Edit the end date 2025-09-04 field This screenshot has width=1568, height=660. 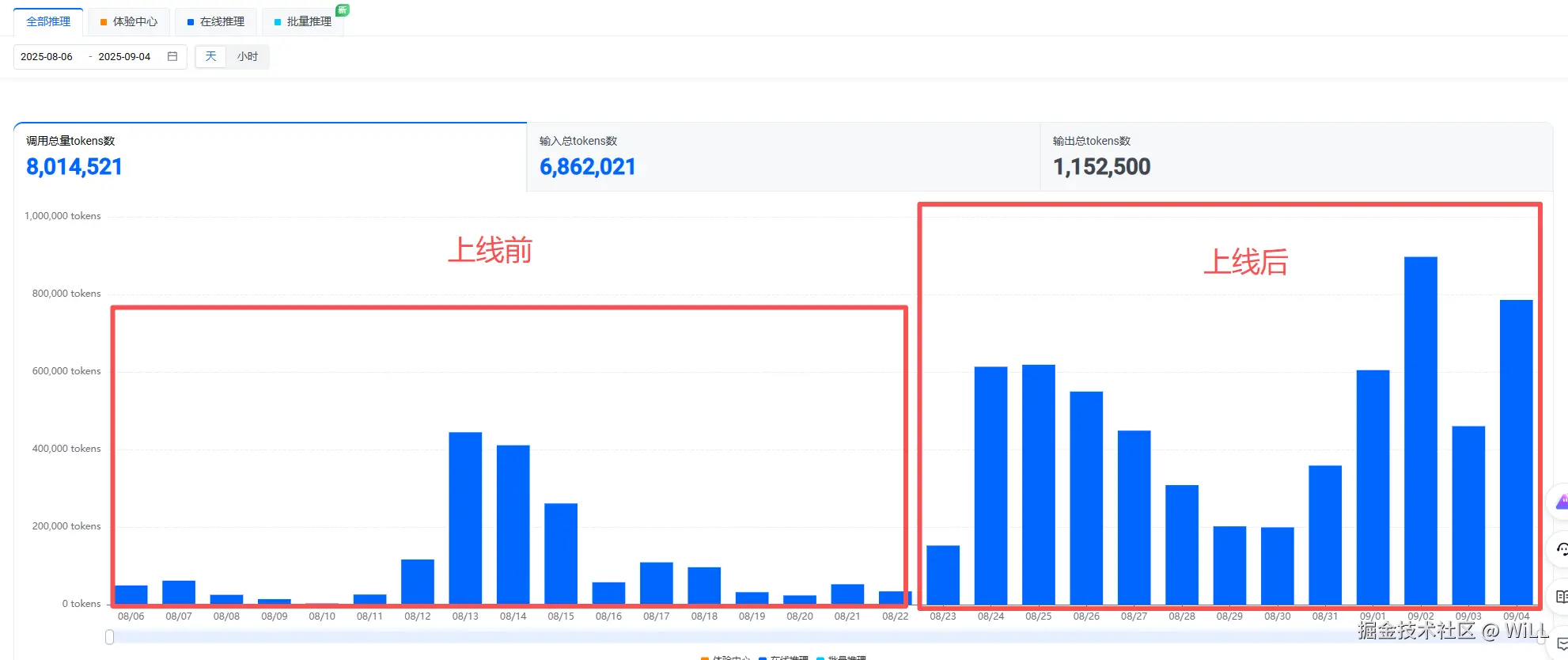pos(124,57)
